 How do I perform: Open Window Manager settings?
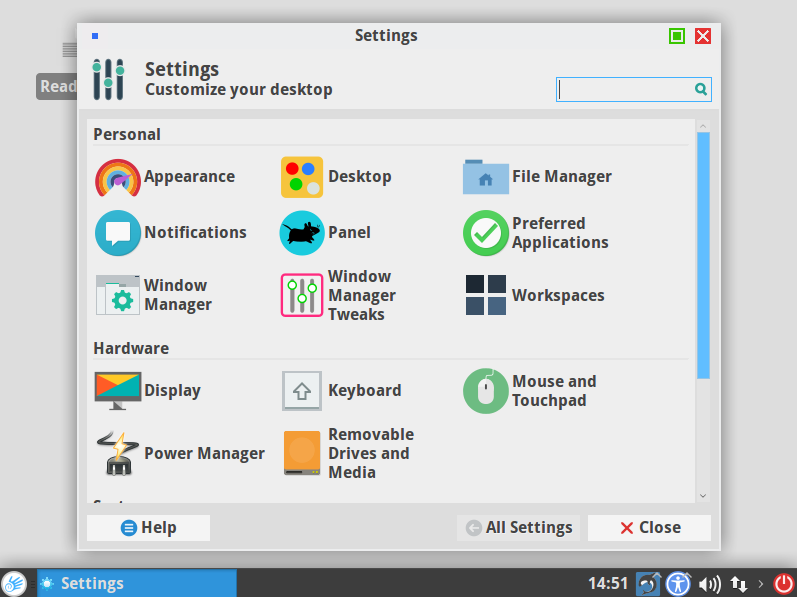tap(118, 296)
